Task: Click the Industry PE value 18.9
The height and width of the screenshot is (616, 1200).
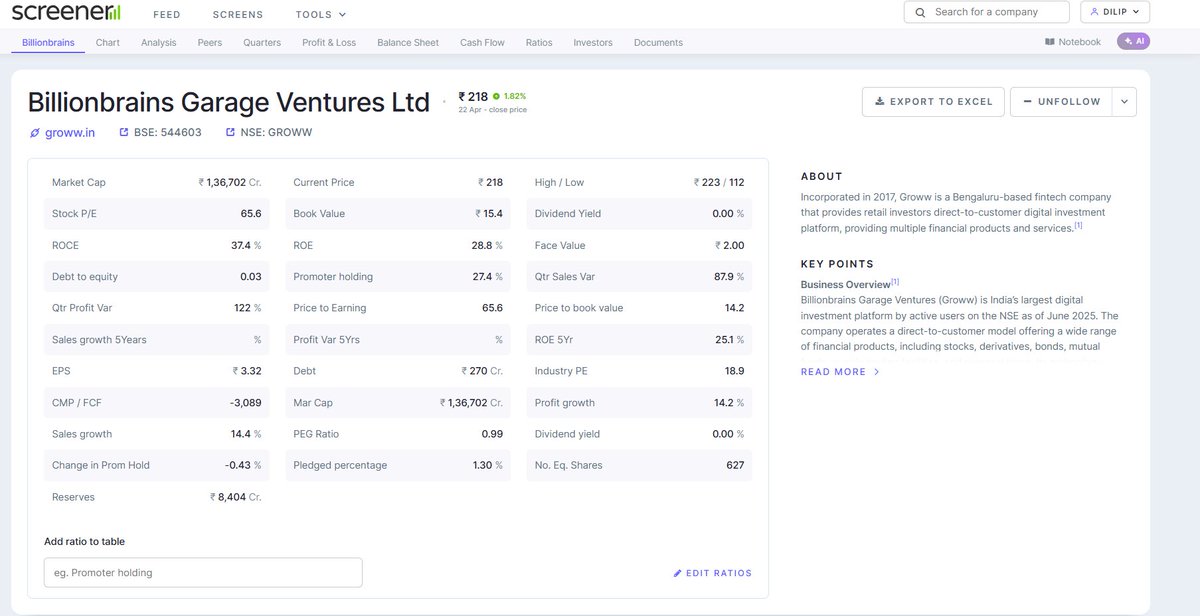Action: pyautogui.click(x=734, y=371)
